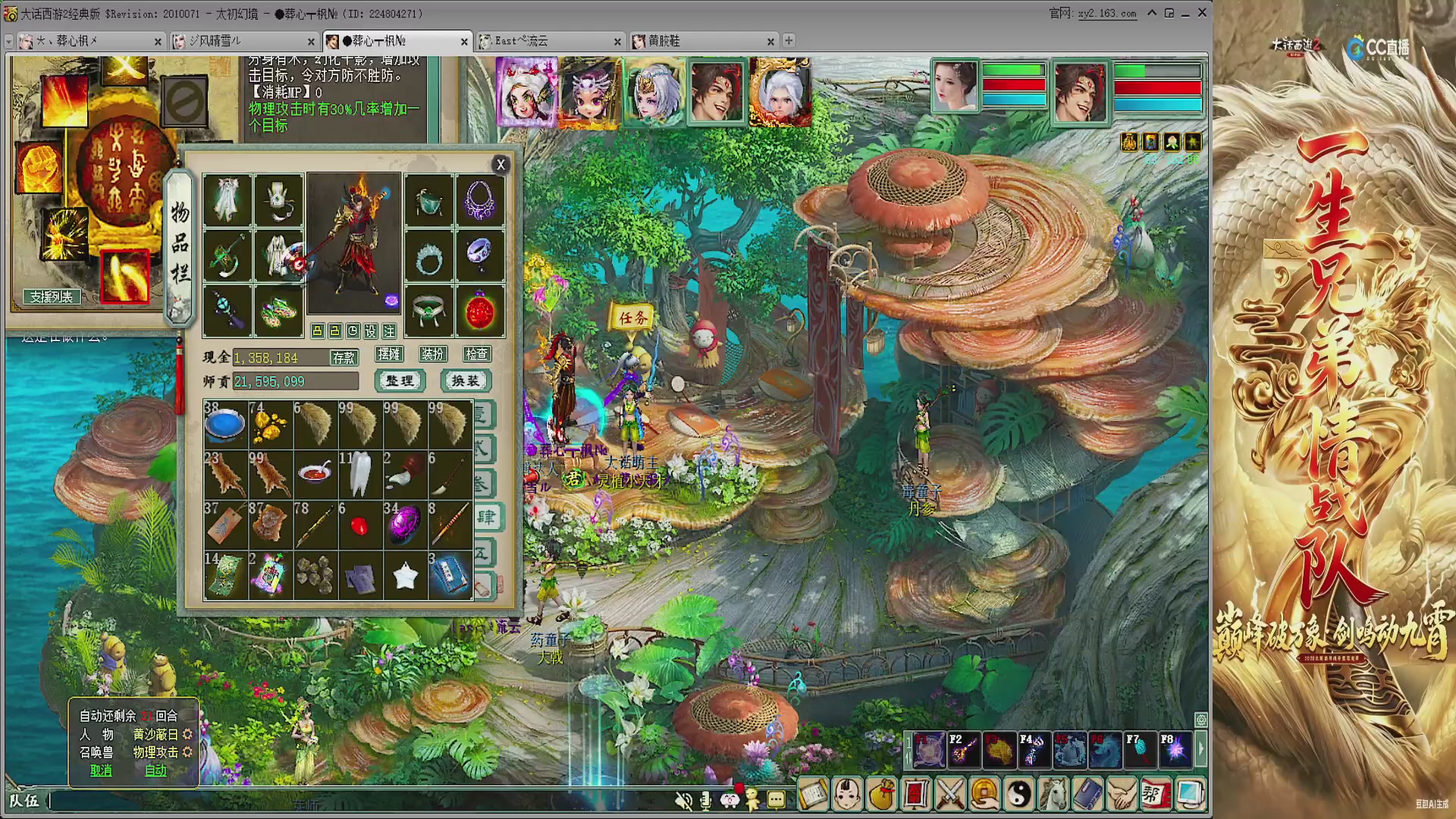Image resolution: width=1456 pixels, height=819 pixels.
Task: Click the skill bar page switcher
Action: (x=908, y=750)
